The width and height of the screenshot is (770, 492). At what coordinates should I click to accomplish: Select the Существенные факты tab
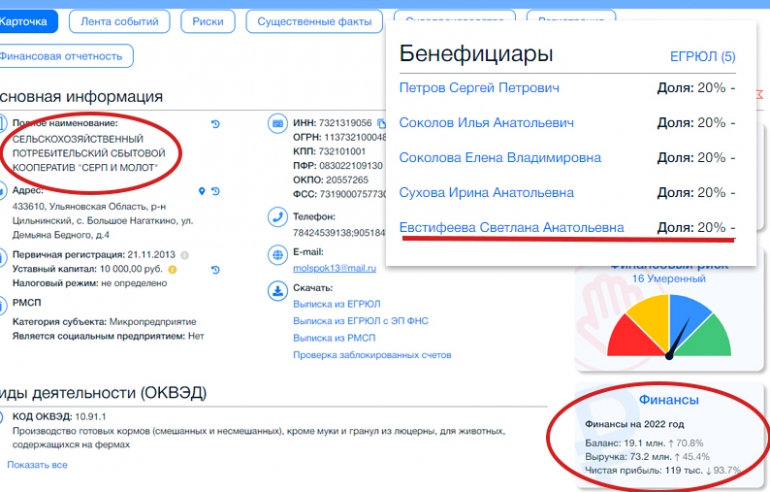pyautogui.click(x=314, y=21)
